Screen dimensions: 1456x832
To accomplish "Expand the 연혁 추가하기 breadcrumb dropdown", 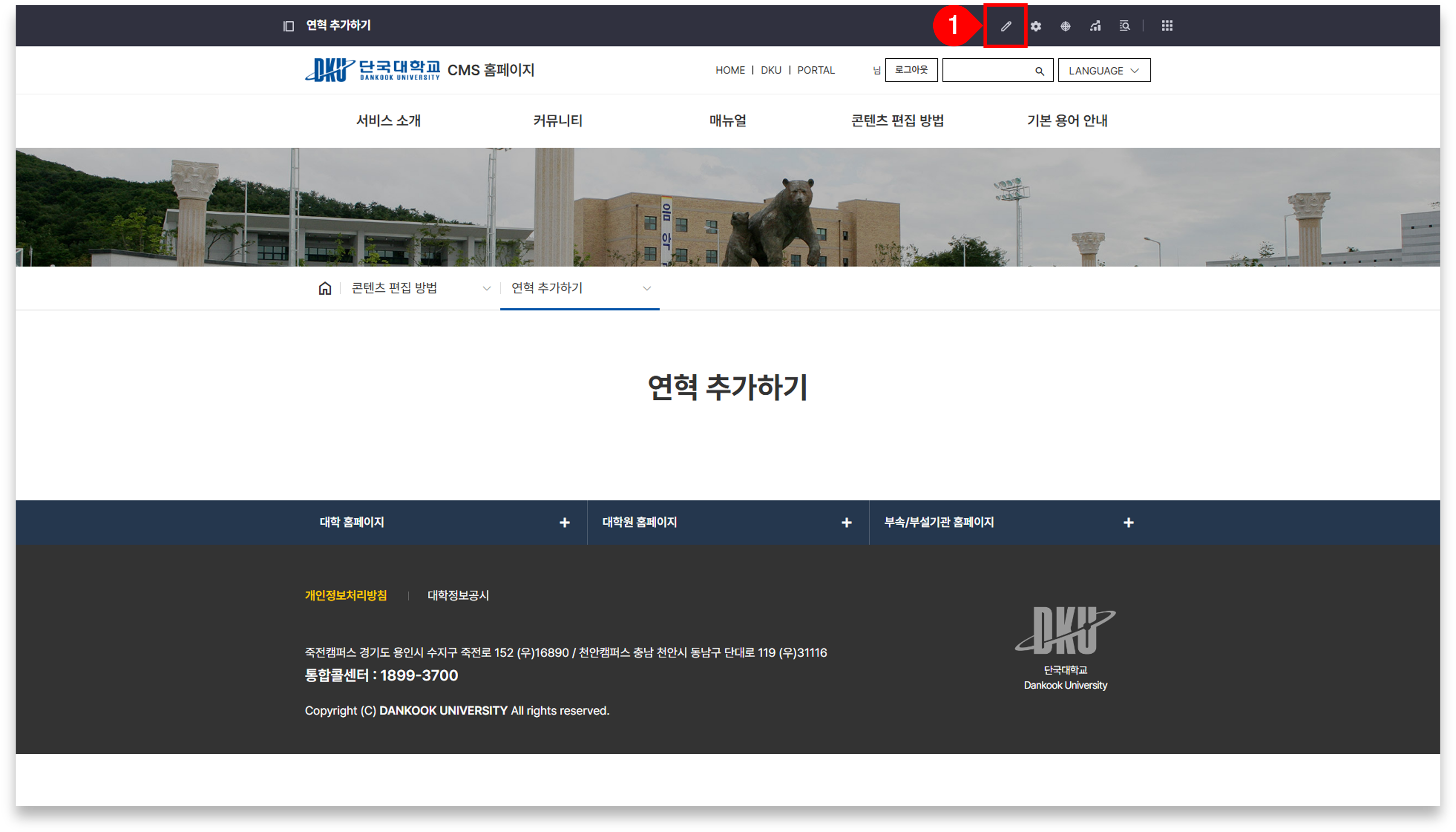I will pyautogui.click(x=646, y=288).
